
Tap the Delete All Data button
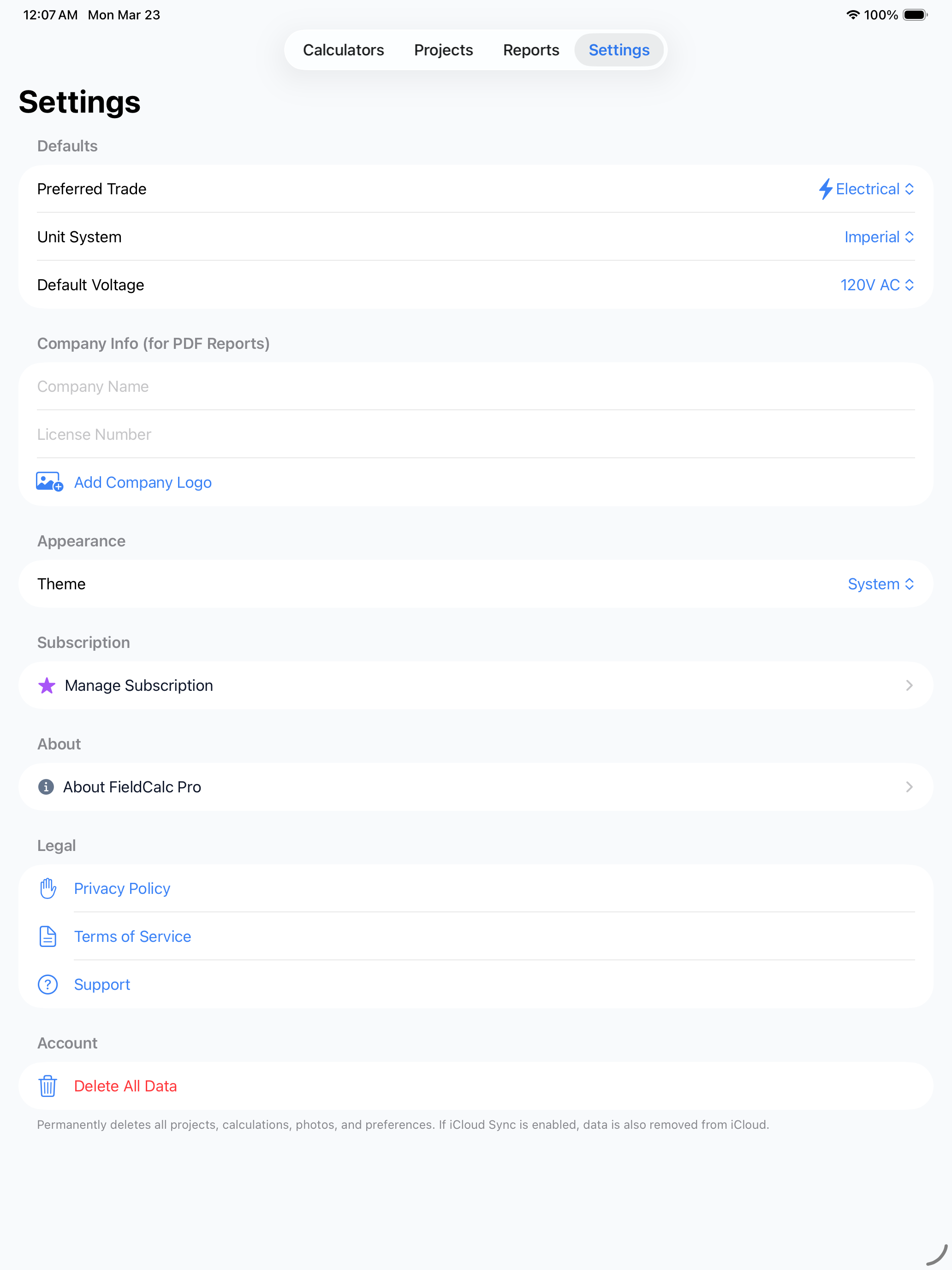[x=125, y=1086]
